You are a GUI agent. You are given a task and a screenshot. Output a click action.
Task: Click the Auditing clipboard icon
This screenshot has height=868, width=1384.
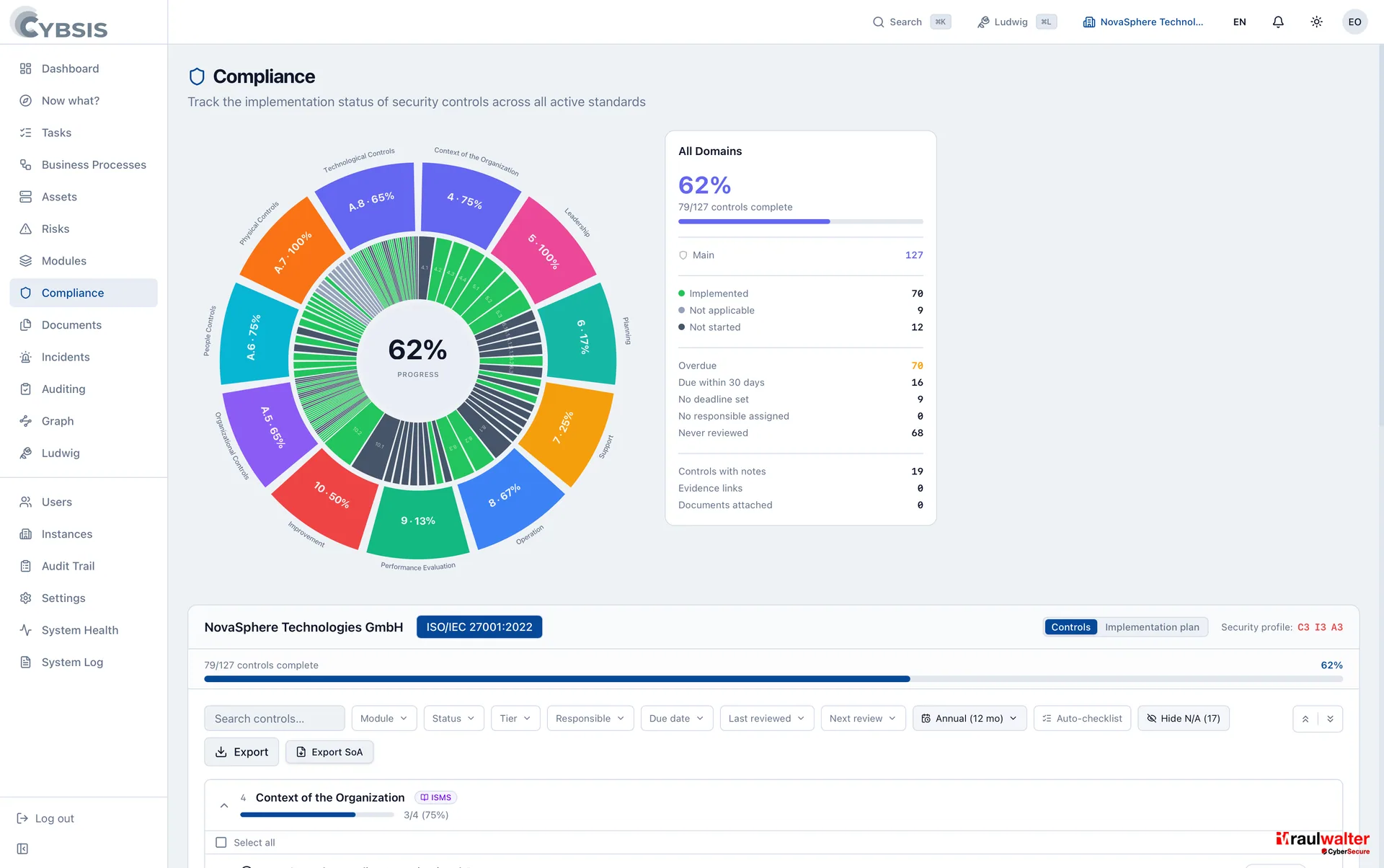click(x=26, y=389)
